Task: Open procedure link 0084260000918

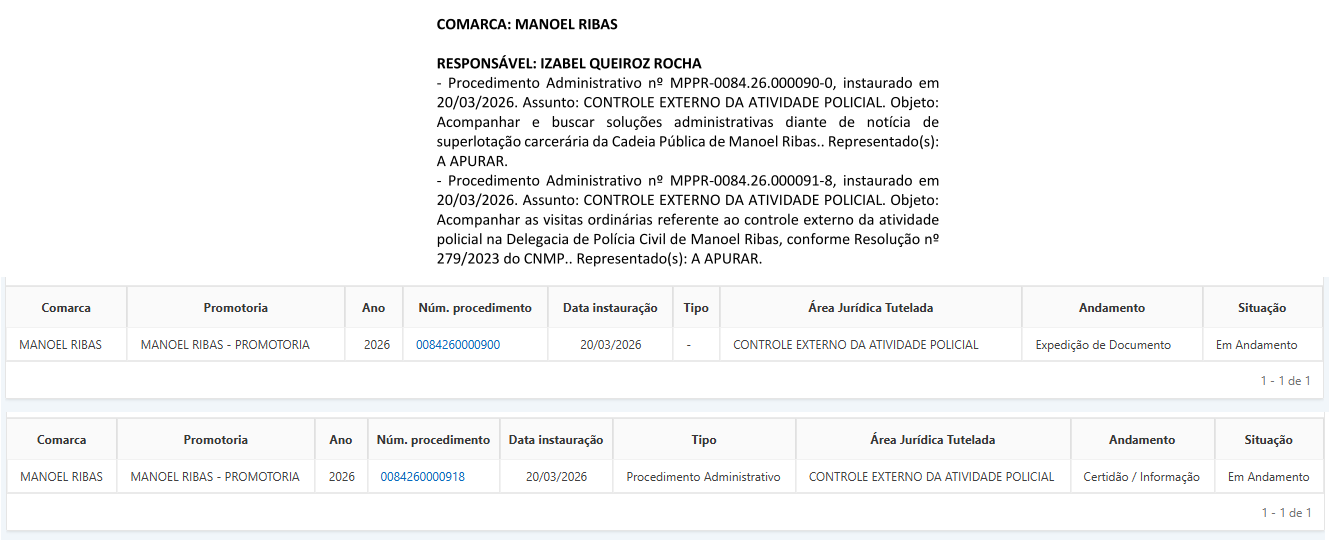Action: [422, 477]
